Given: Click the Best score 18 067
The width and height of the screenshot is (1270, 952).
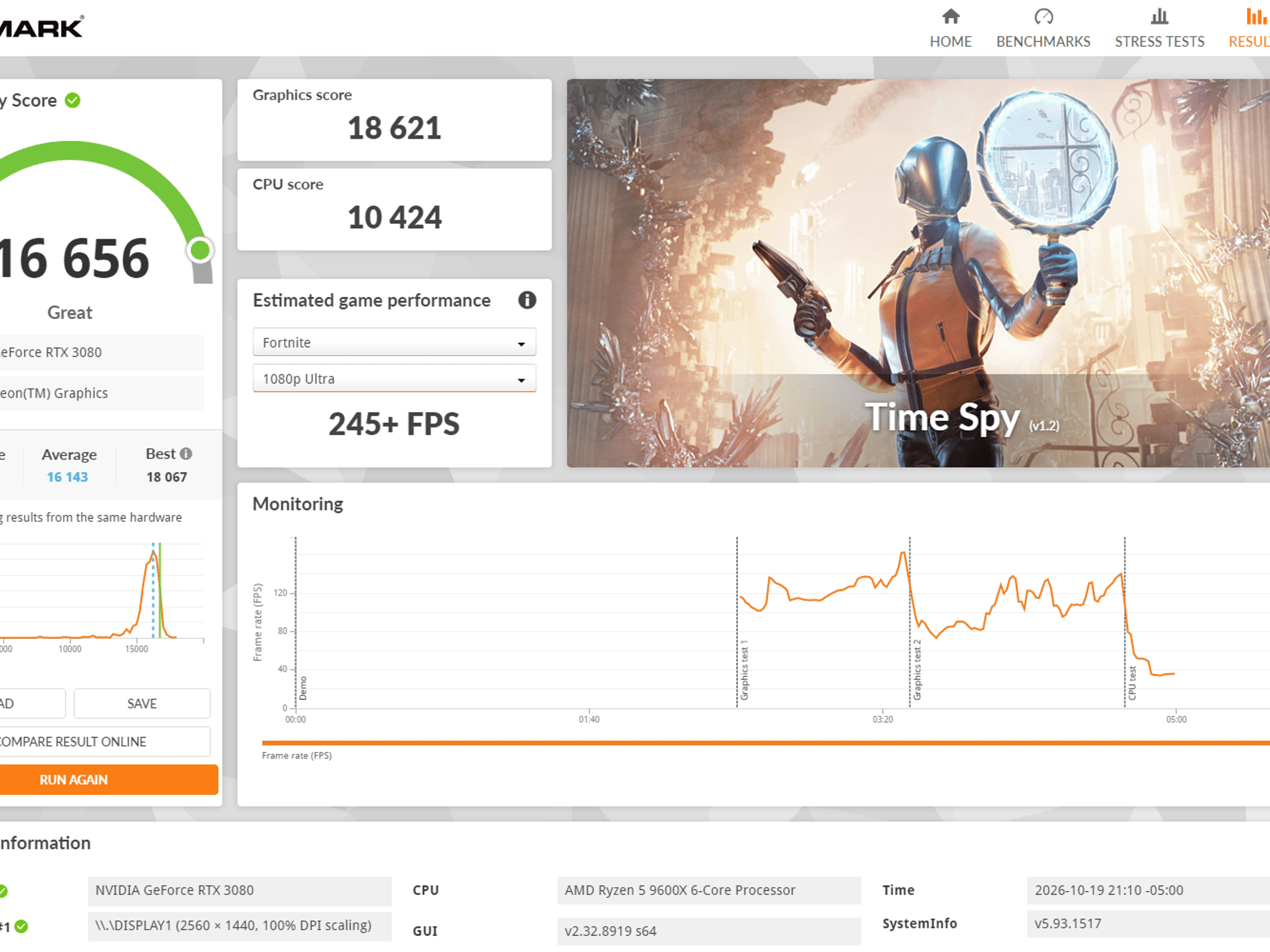Looking at the screenshot, I should pos(166,477).
